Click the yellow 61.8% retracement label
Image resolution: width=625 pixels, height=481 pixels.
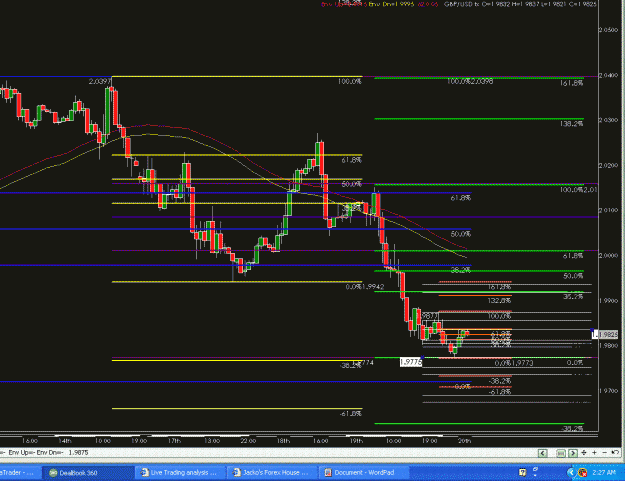click(352, 160)
